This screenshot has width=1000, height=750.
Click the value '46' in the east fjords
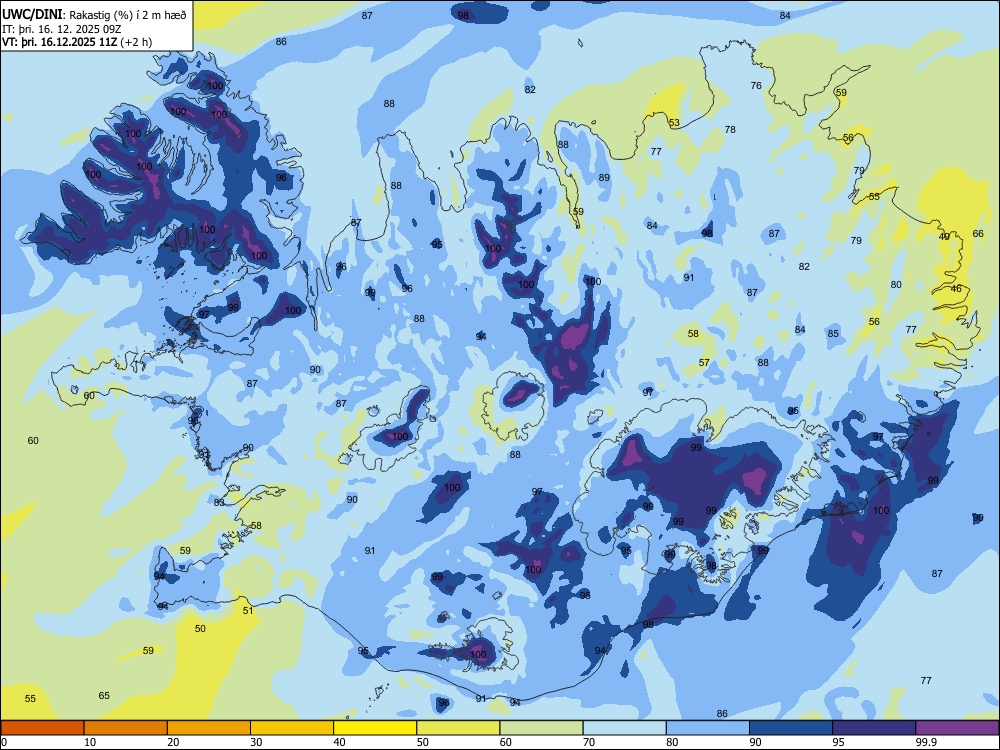[x=956, y=288]
